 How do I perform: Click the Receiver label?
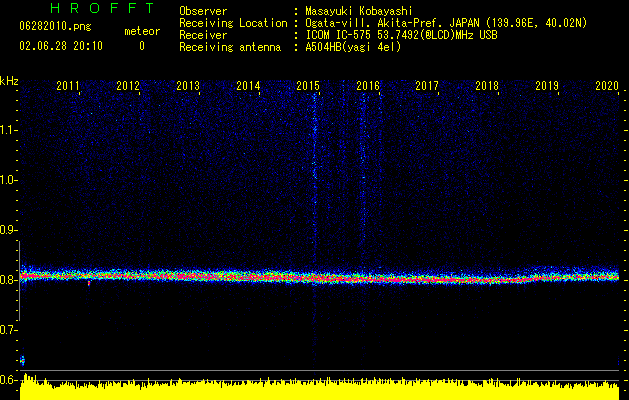203,35
